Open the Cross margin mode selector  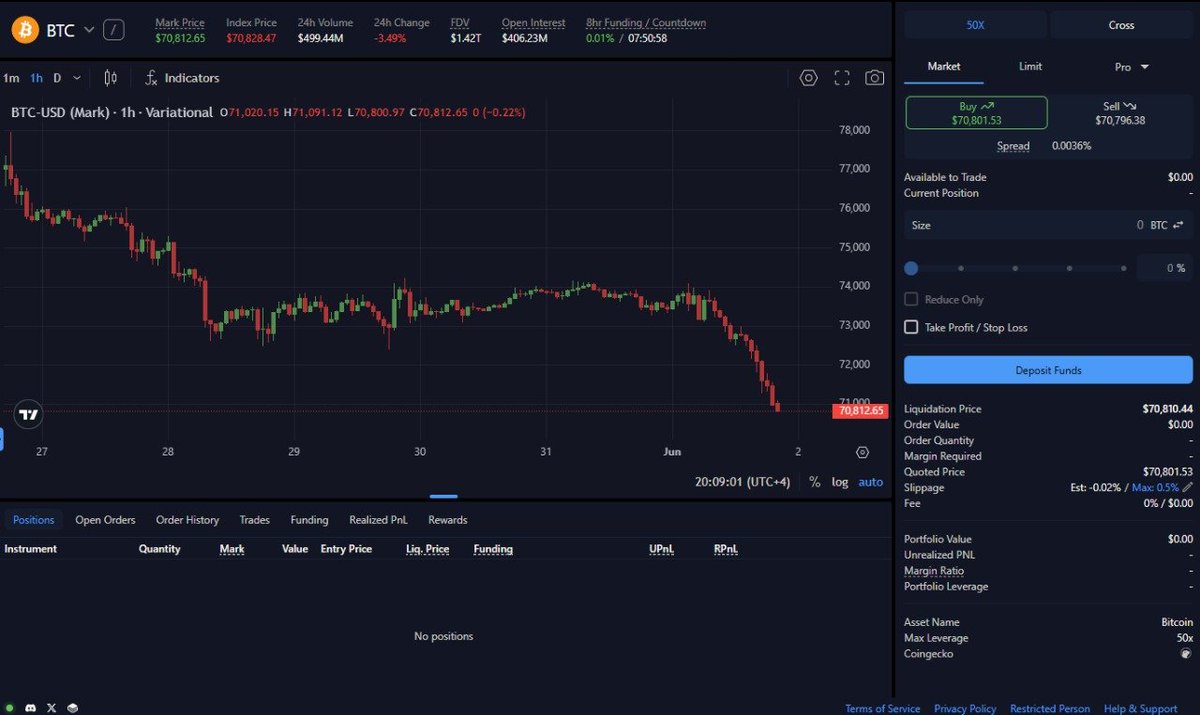click(1121, 25)
